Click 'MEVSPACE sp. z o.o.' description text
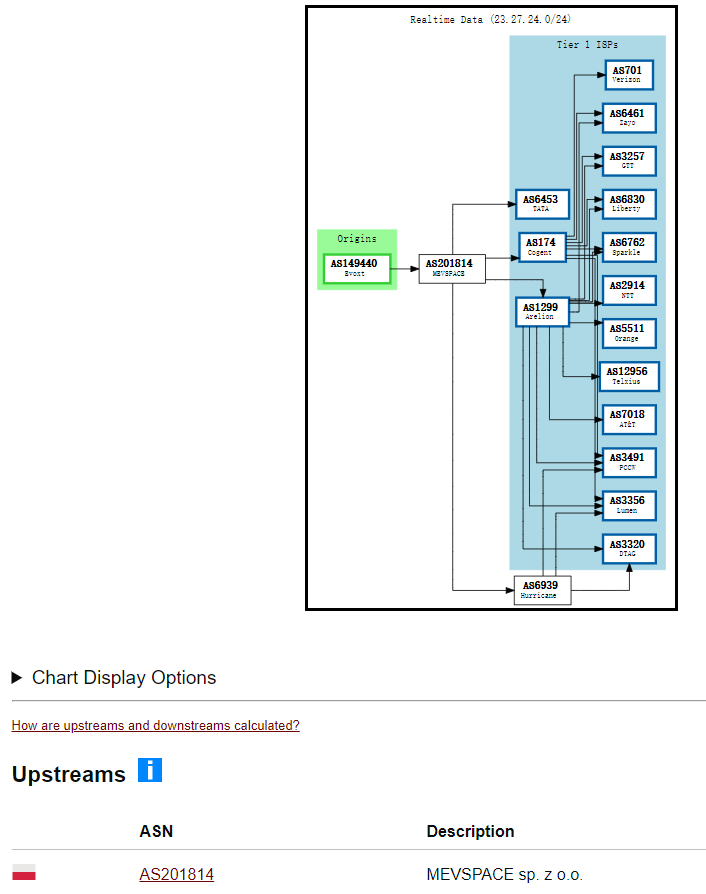 point(505,874)
